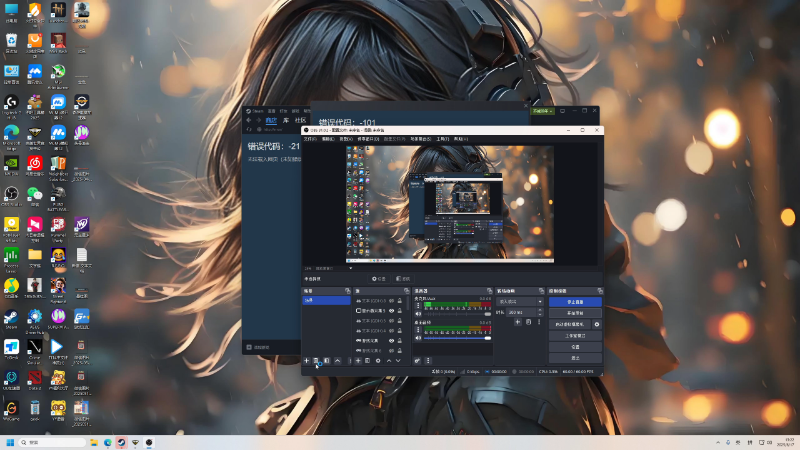Remove selected source in Sources dock toolbar
Viewport: 800px width, 450px height.
click(x=367, y=361)
